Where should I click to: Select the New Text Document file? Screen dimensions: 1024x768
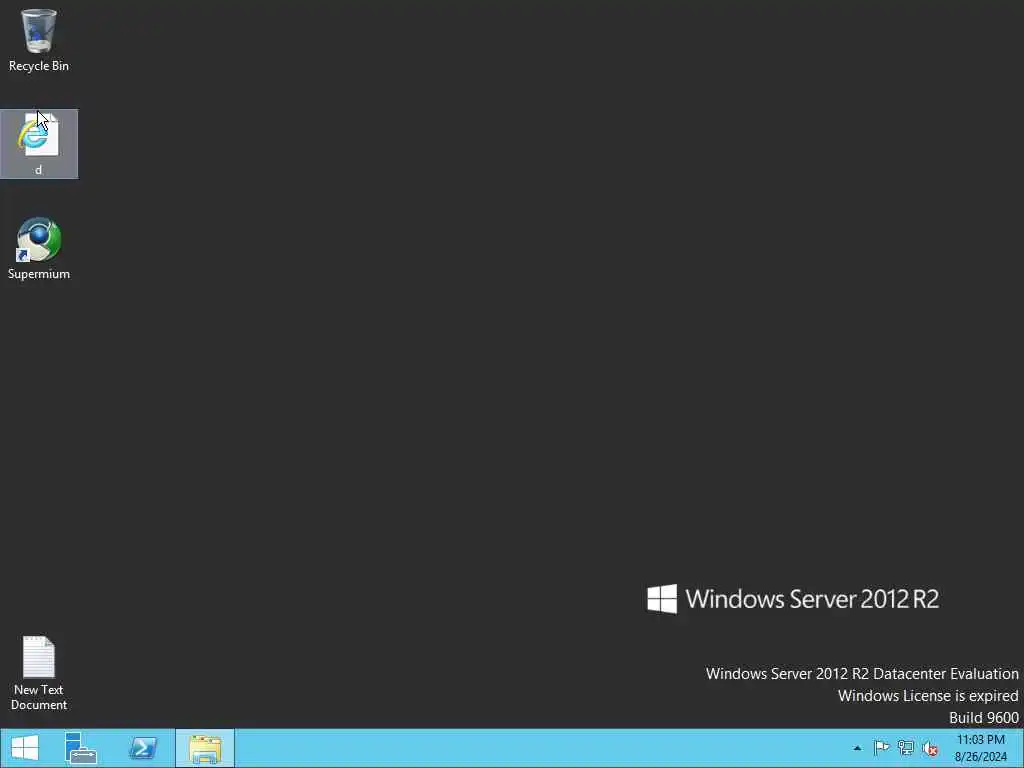tap(39, 673)
